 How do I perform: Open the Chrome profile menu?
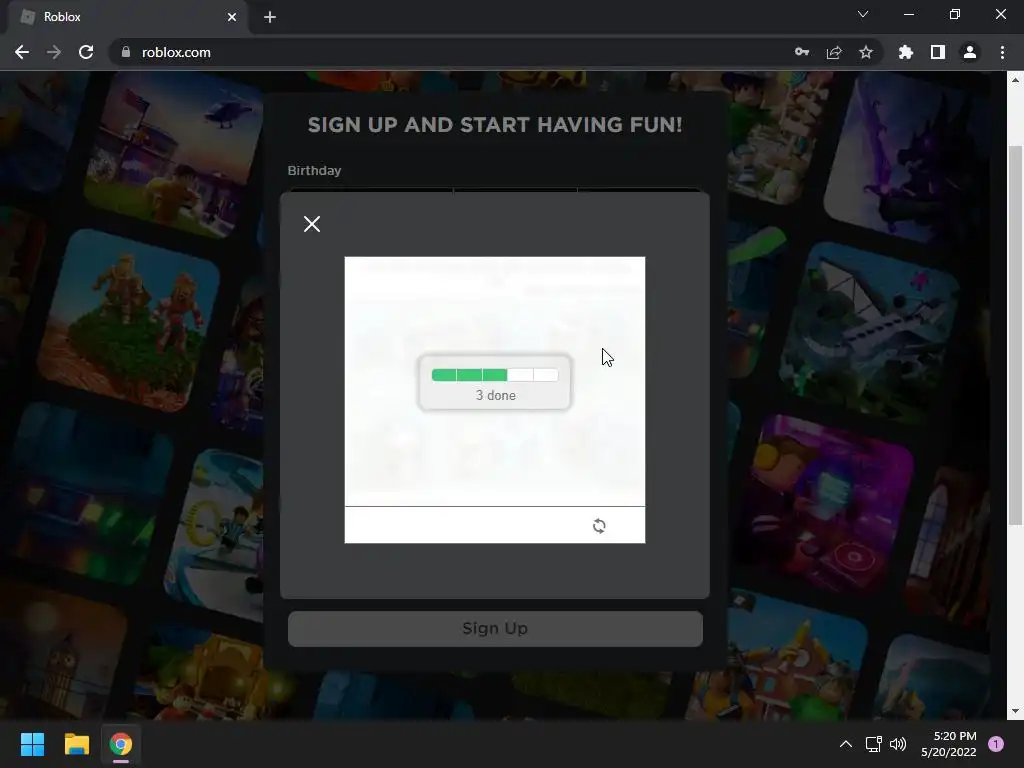pos(970,52)
